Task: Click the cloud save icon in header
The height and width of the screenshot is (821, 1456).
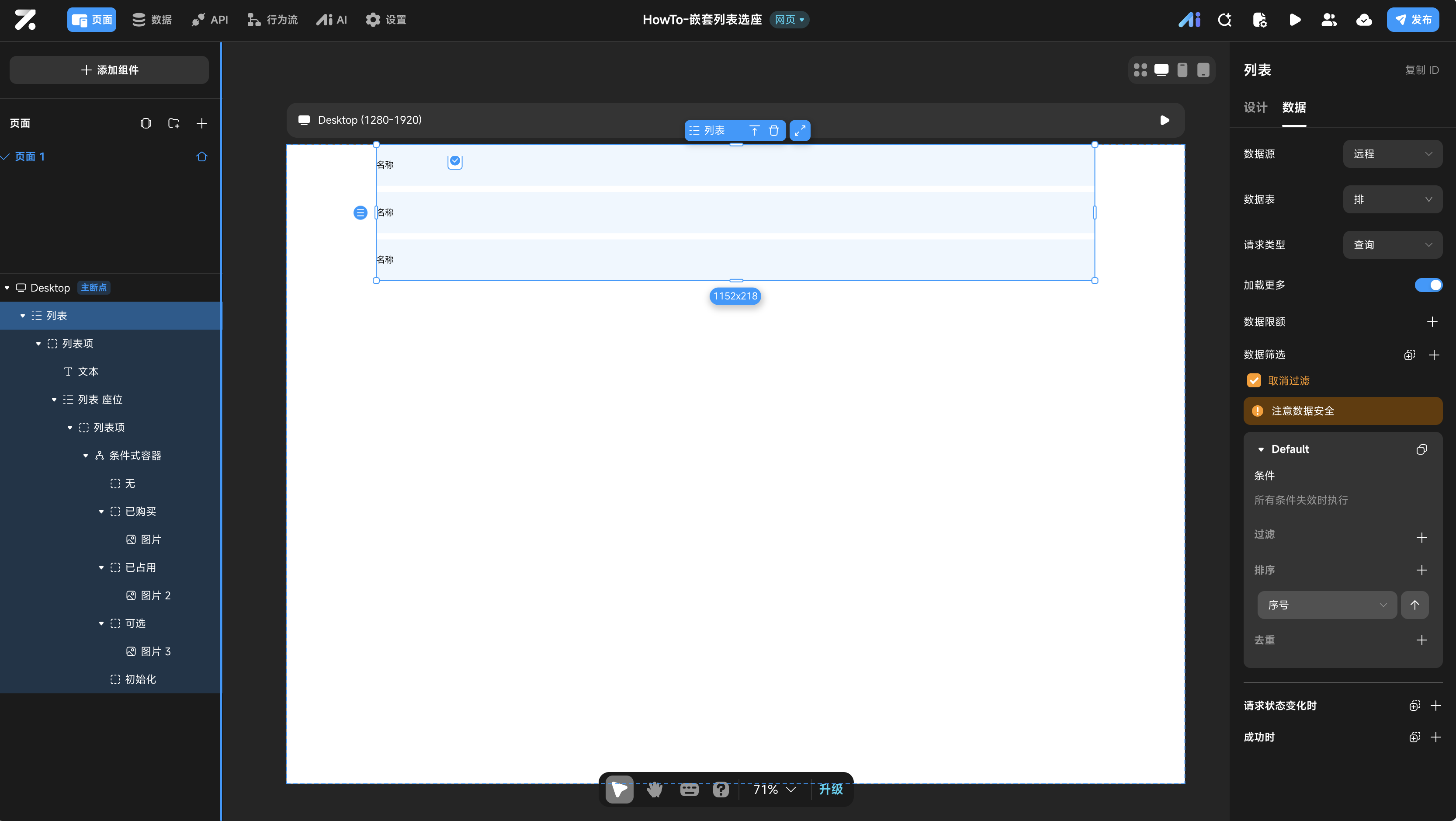Action: click(1364, 20)
